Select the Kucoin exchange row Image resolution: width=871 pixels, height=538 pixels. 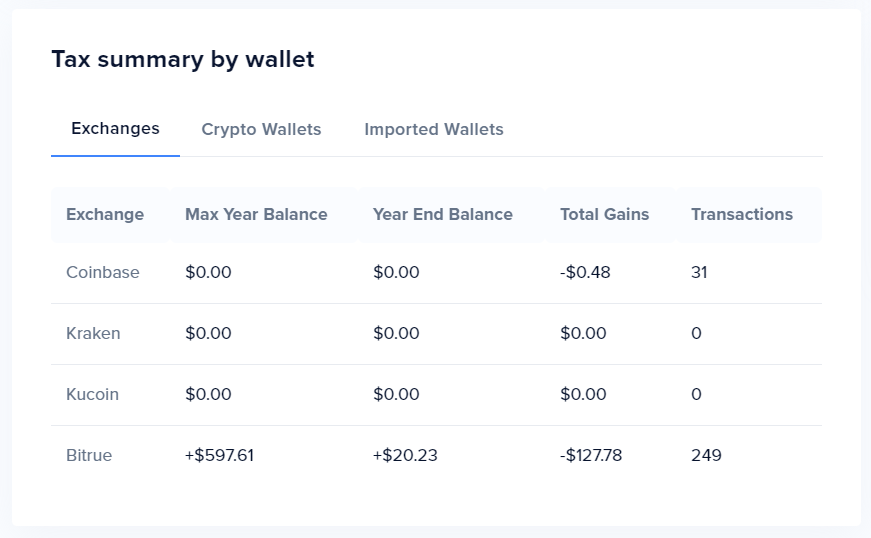click(x=92, y=394)
